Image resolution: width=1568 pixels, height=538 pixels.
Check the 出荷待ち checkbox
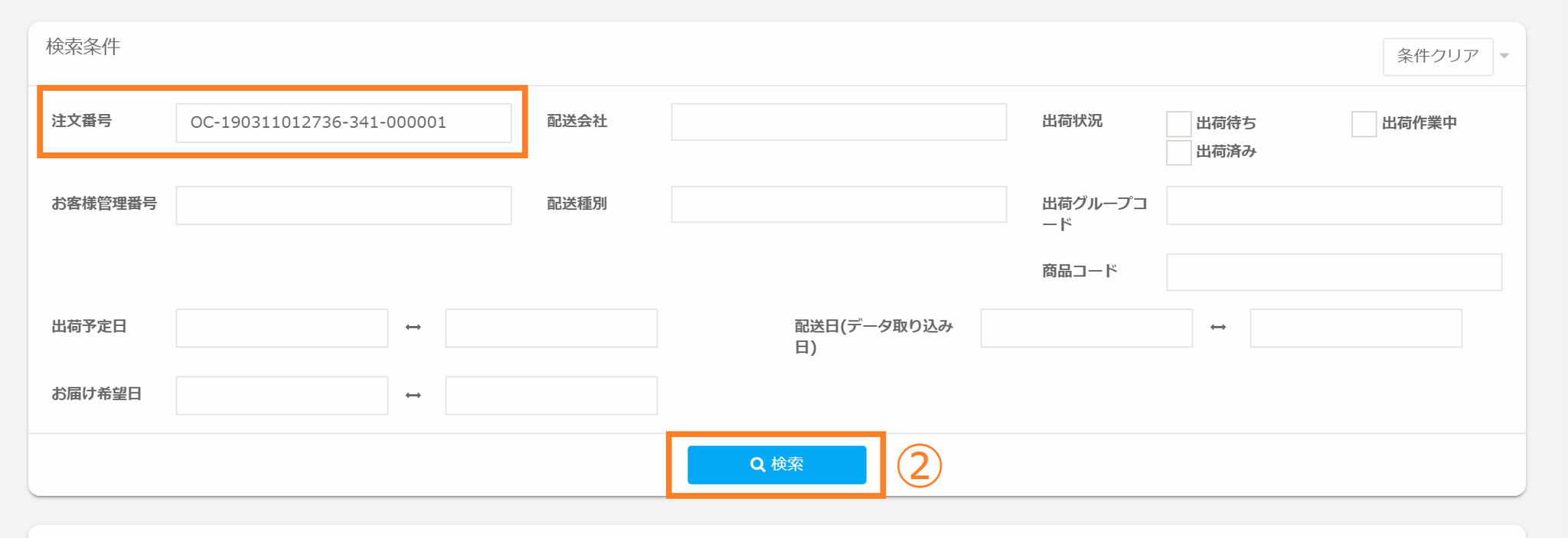(x=1178, y=123)
